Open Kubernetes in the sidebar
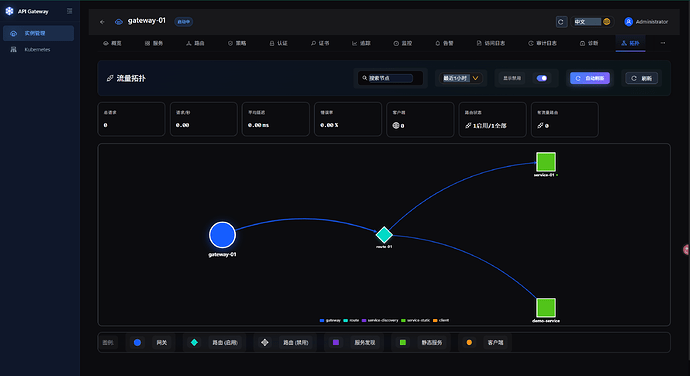Viewport: 690px width, 376px height. click(x=38, y=49)
